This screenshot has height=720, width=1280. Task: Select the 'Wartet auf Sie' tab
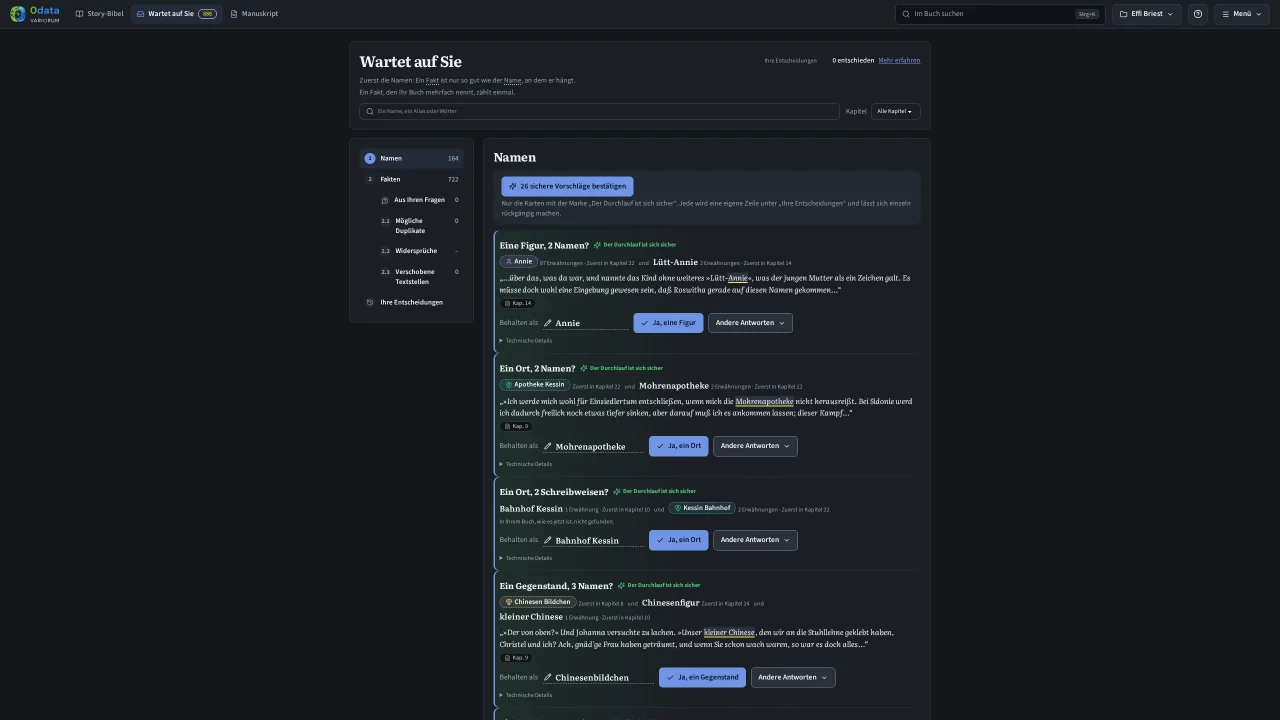click(x=177, y=14)
